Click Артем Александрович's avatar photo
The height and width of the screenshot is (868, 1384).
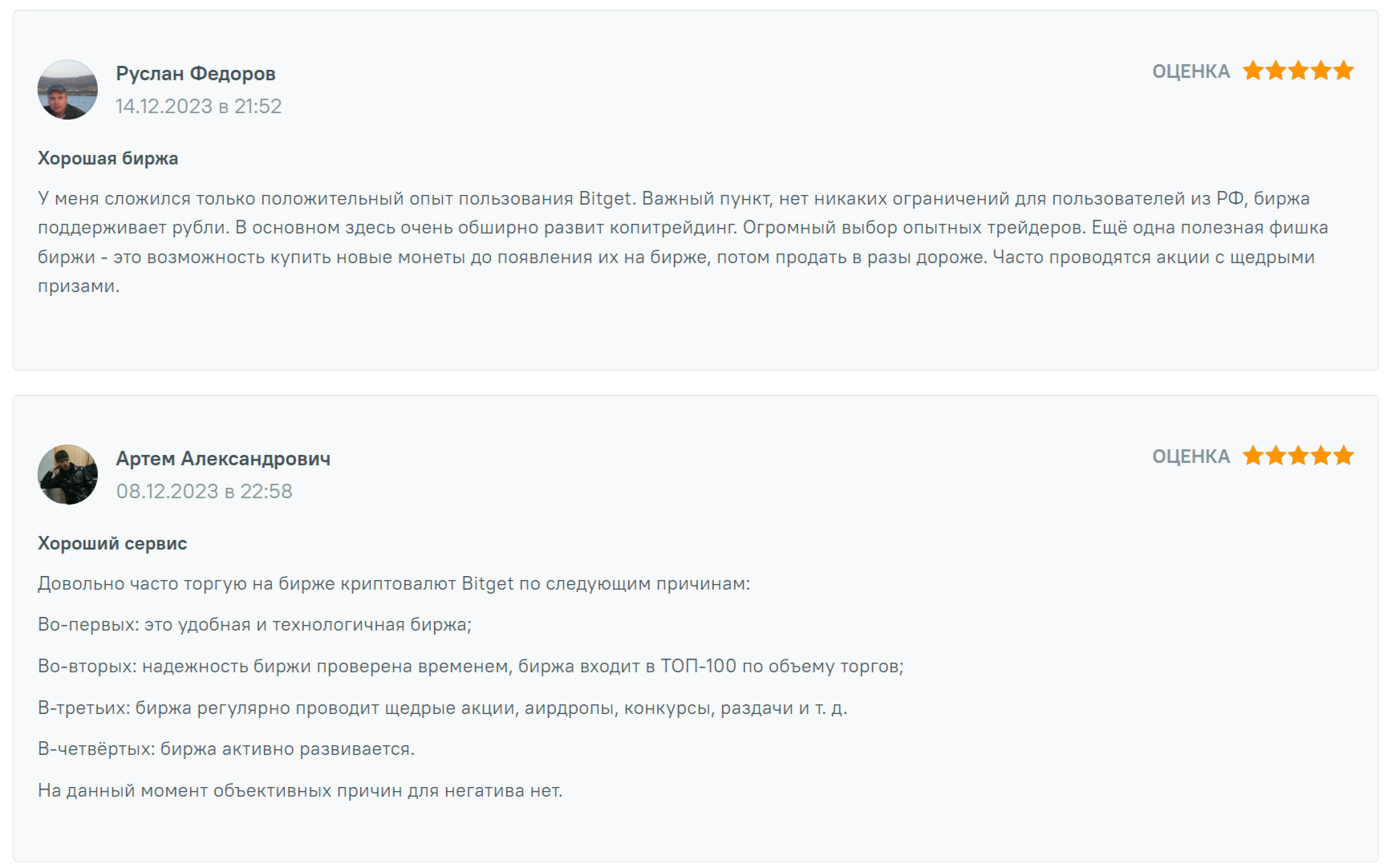point(67,475)
